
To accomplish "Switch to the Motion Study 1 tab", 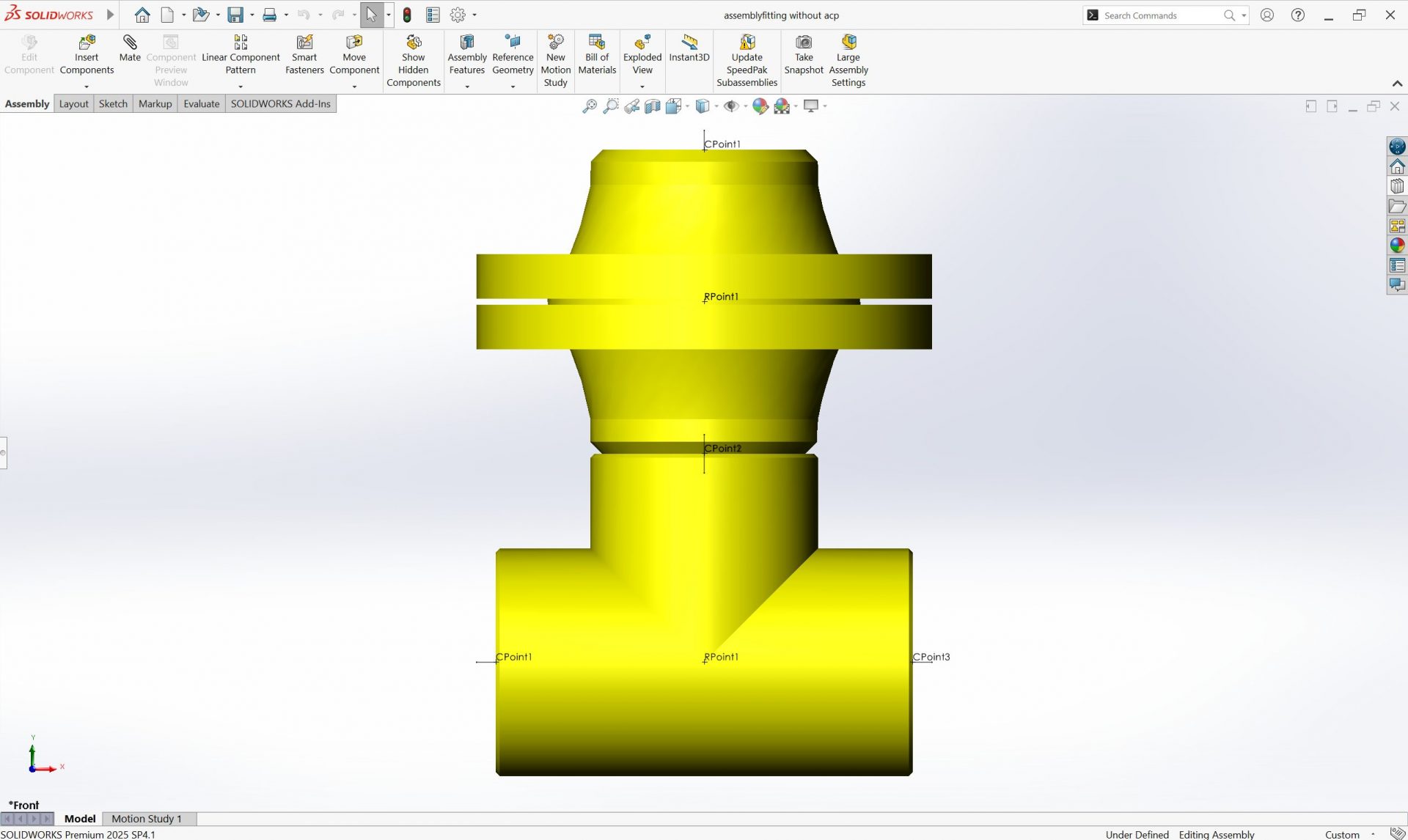I will 147,818.
